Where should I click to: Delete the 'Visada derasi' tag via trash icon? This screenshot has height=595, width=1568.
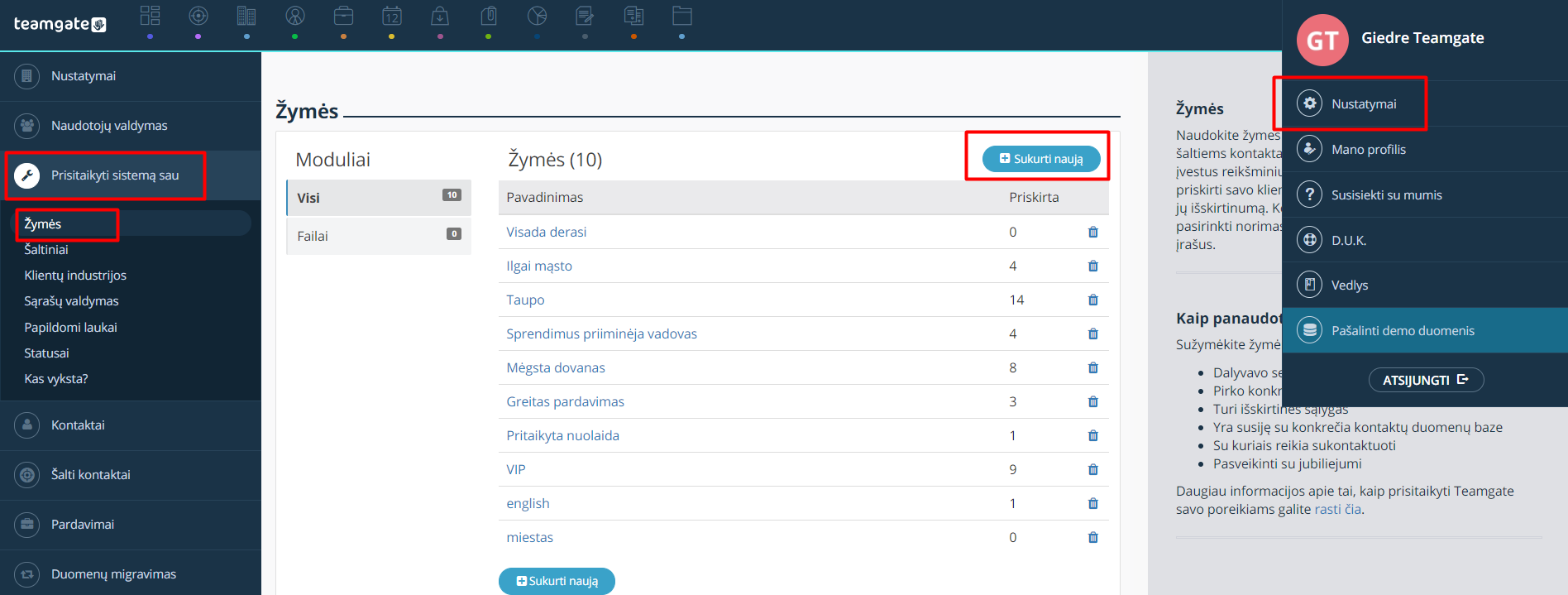[1093, 233]
